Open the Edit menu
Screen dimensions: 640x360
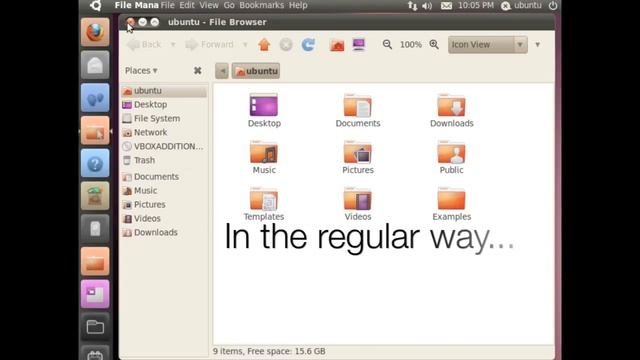[x=187, y=5]
